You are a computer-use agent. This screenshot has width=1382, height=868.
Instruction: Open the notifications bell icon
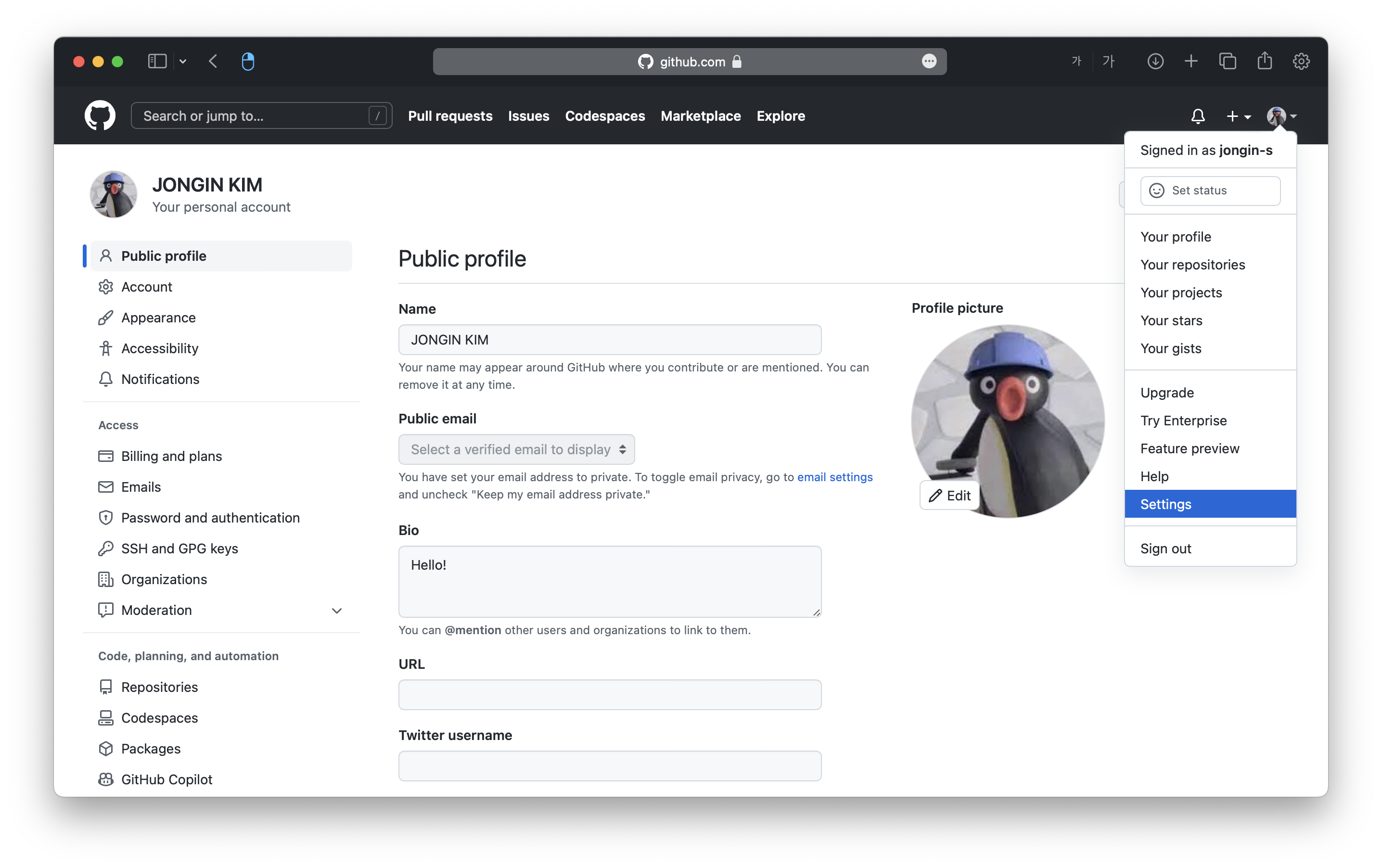(1197, 116)
